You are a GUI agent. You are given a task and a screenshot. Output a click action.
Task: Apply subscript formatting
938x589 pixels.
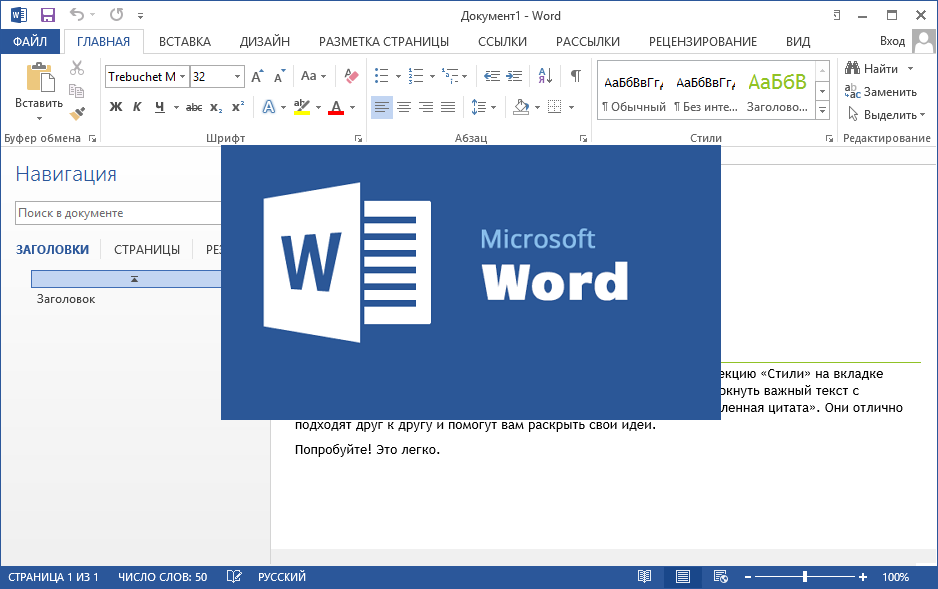point(216,107)
